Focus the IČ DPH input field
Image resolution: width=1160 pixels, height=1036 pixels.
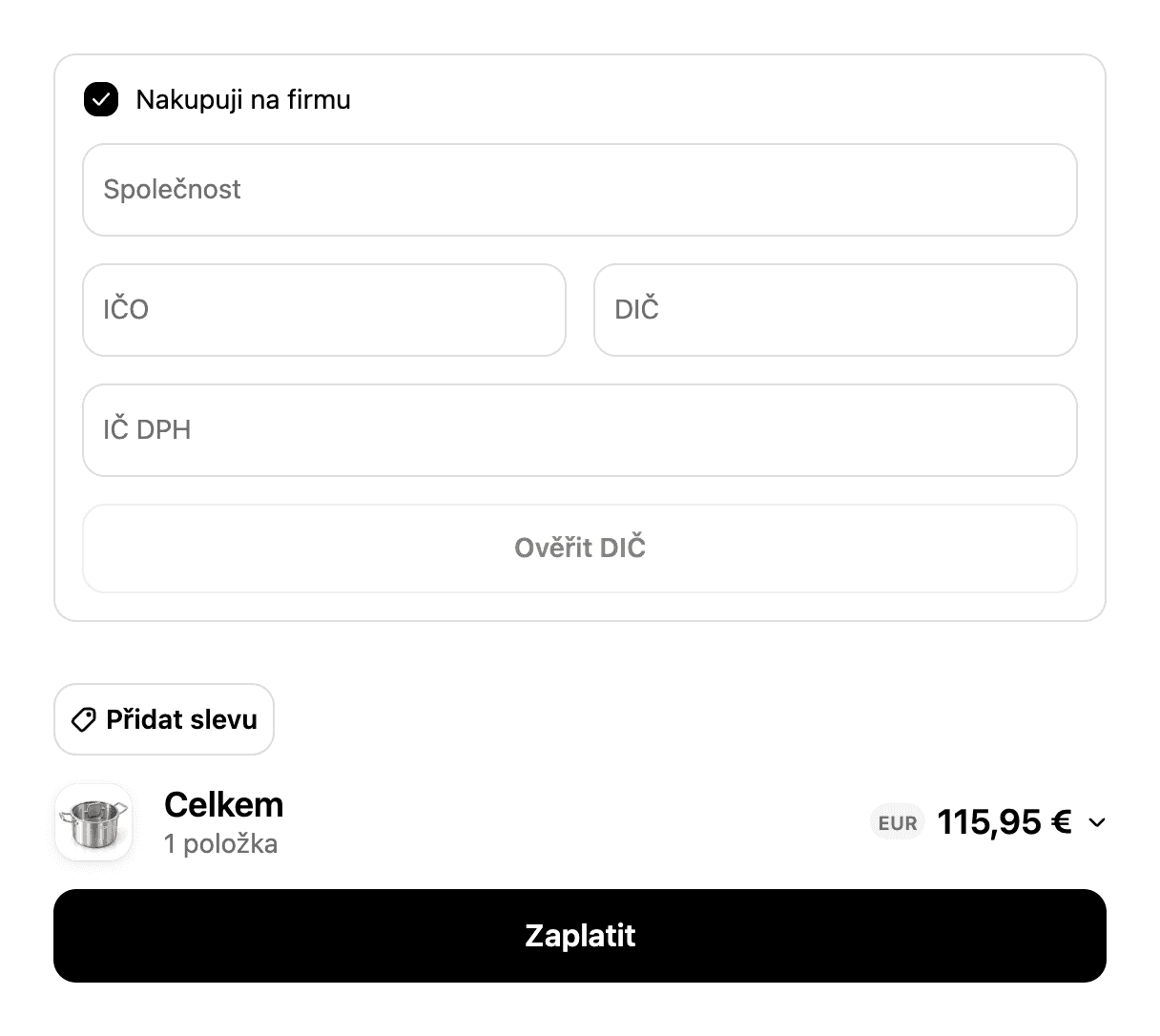tap(580, 430)
